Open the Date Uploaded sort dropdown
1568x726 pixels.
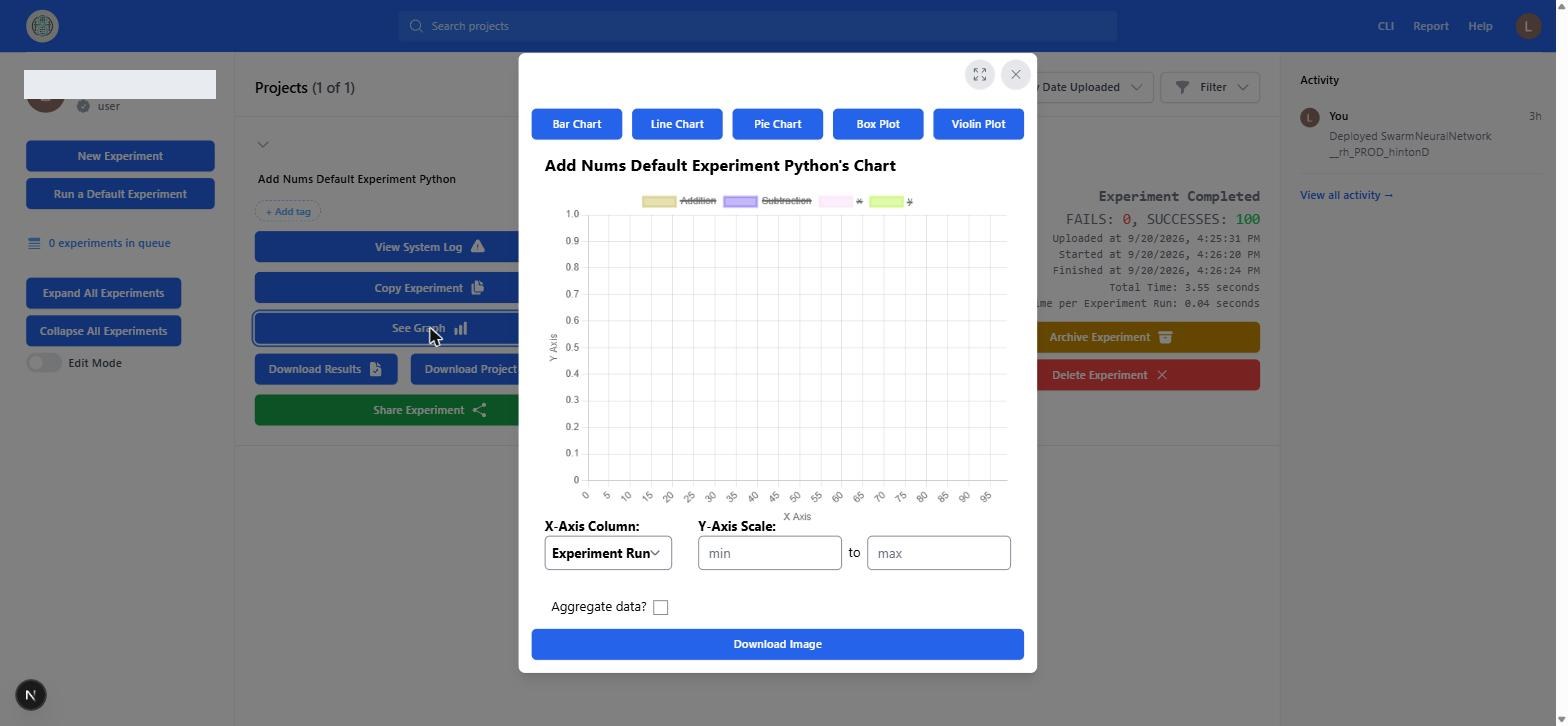click(x=1090, y=87)
